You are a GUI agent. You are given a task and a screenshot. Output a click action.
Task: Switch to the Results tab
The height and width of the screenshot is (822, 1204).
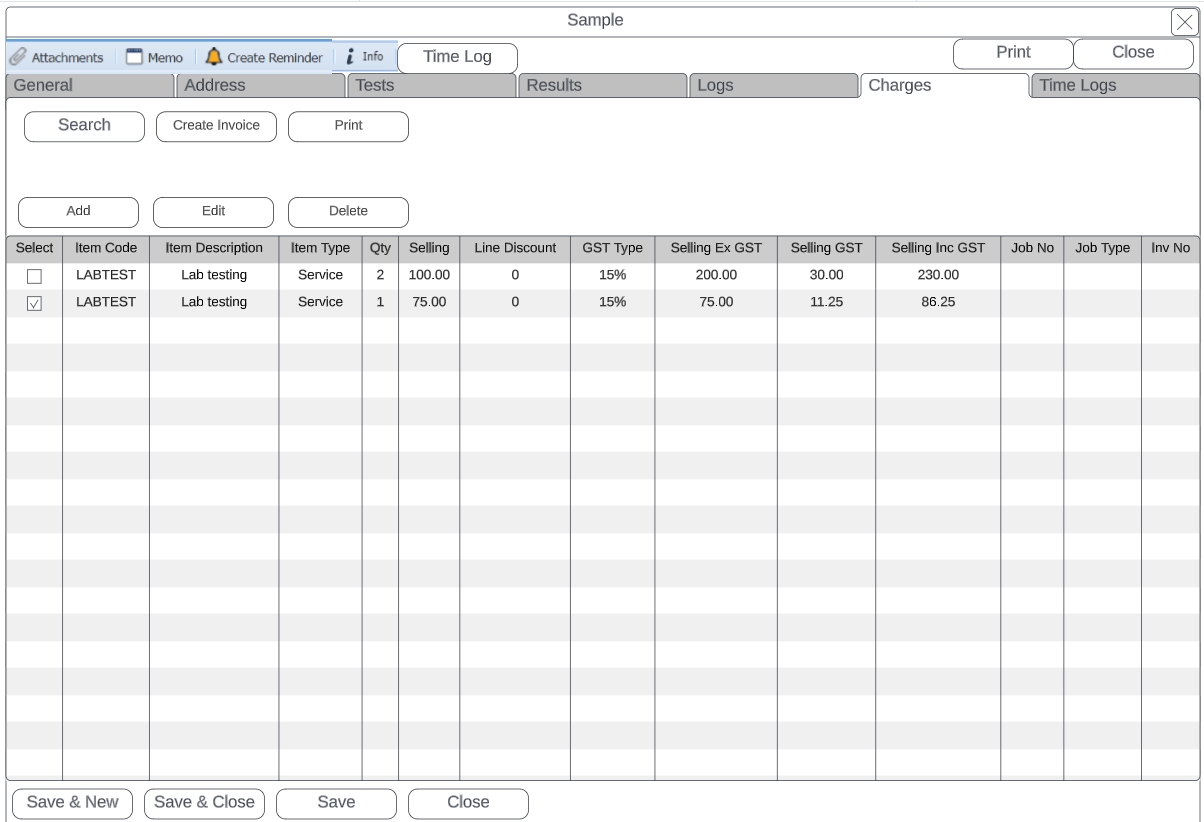point(601,86)
